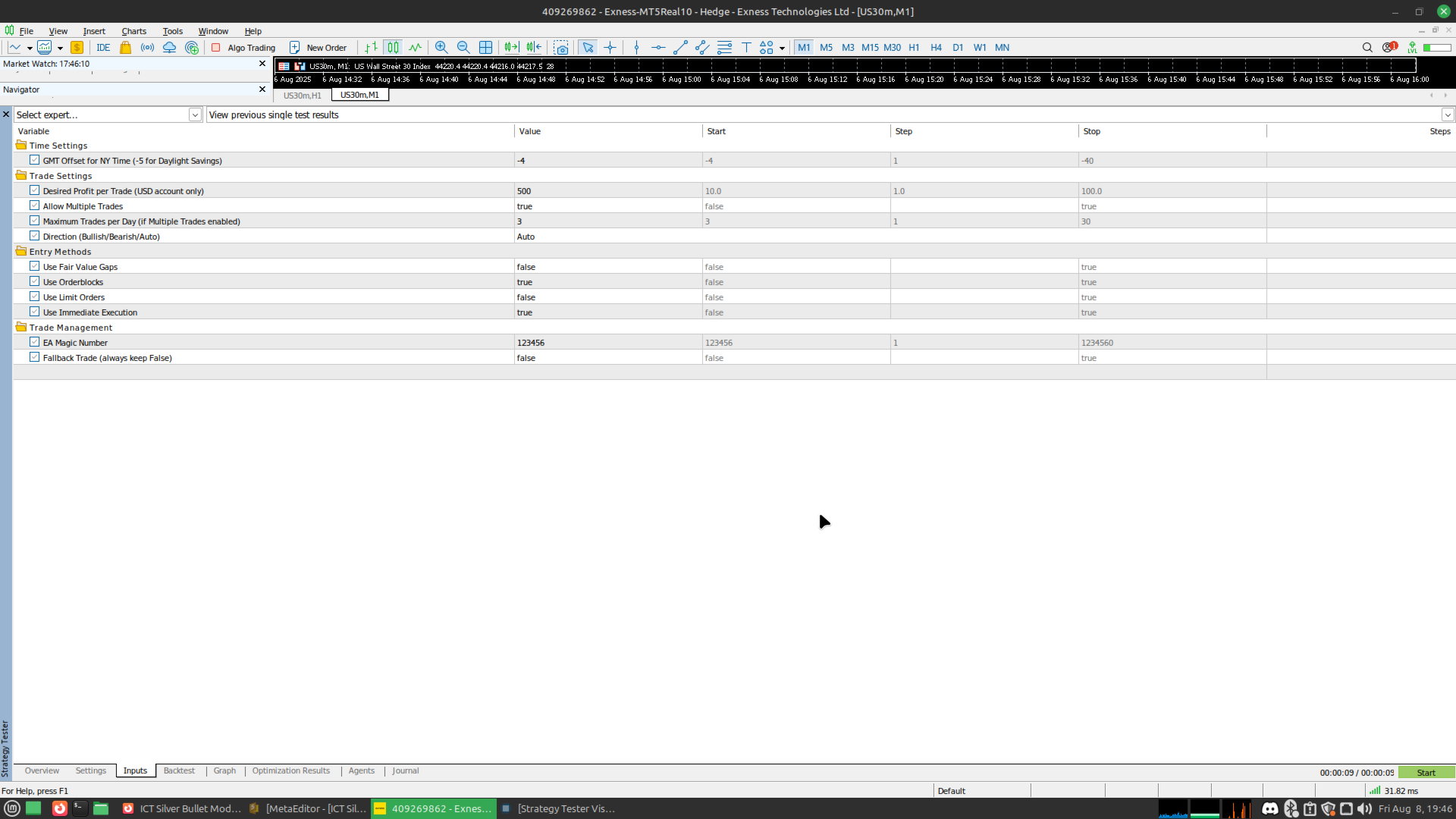Open the Charts menu
The width and height of the screenshot is (1456, 819).
133,31
